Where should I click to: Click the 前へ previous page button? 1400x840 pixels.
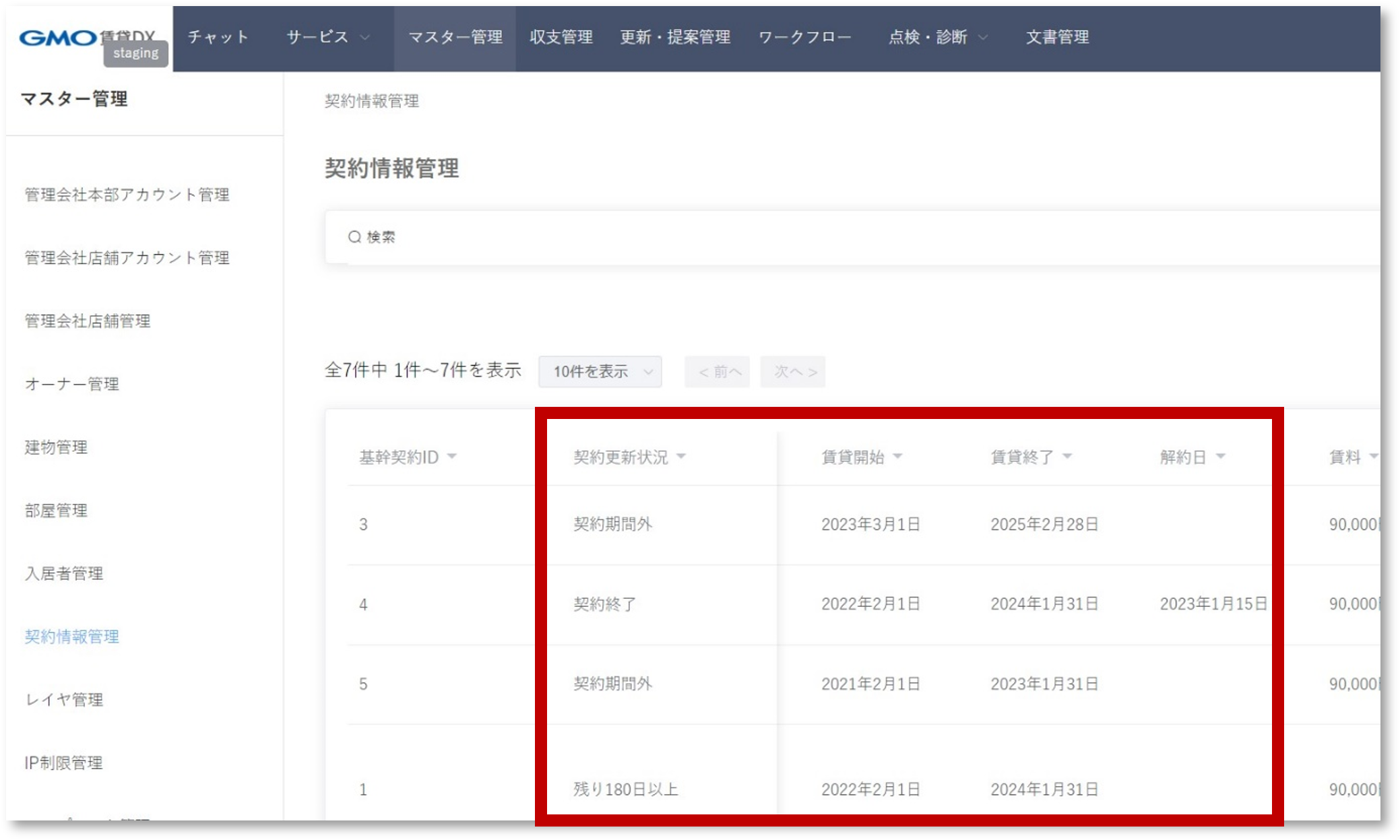(x=718, y=372)
